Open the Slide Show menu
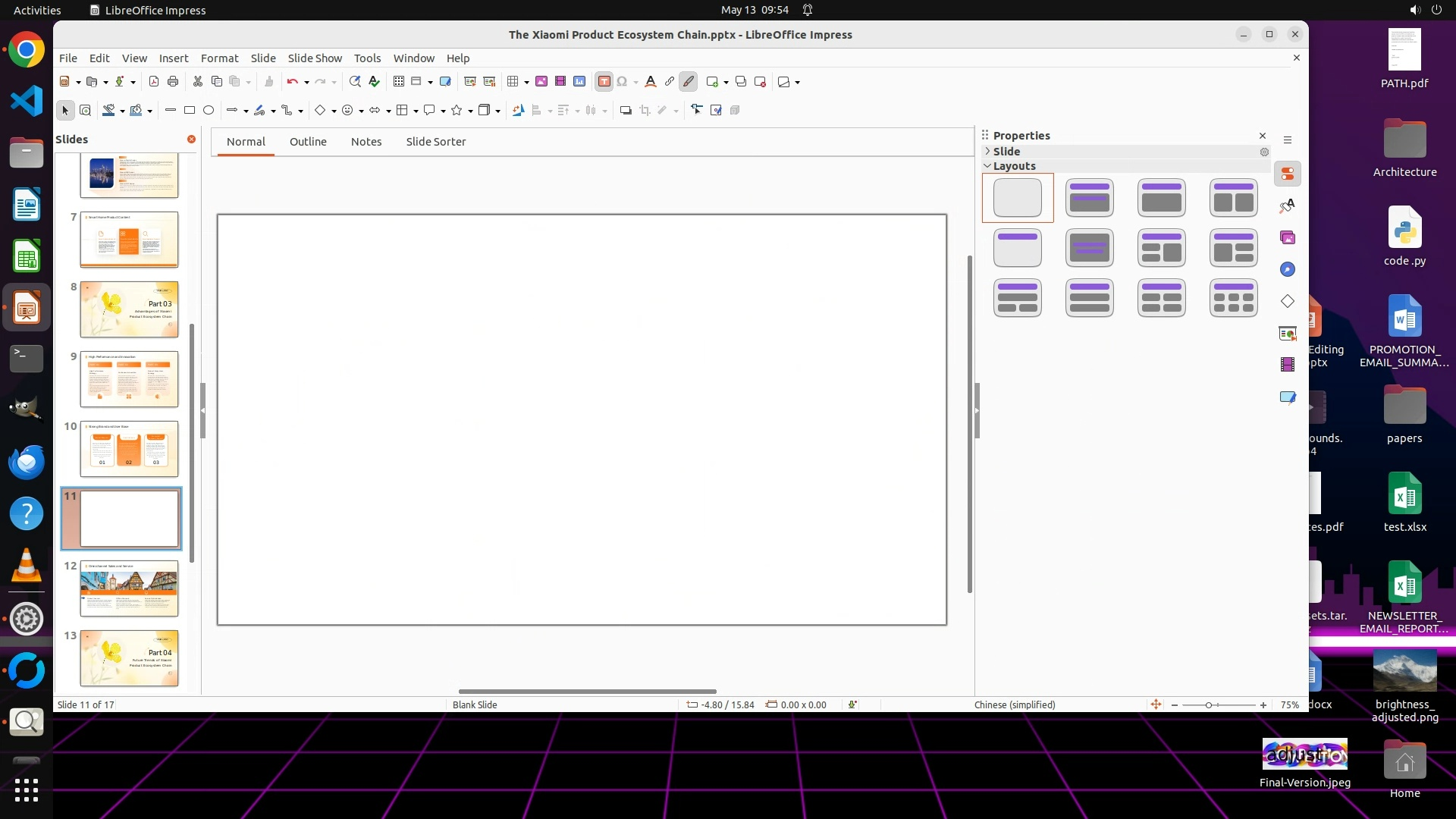The width and height of the screenshot is (1456, 819). click(x=315, y=58)
